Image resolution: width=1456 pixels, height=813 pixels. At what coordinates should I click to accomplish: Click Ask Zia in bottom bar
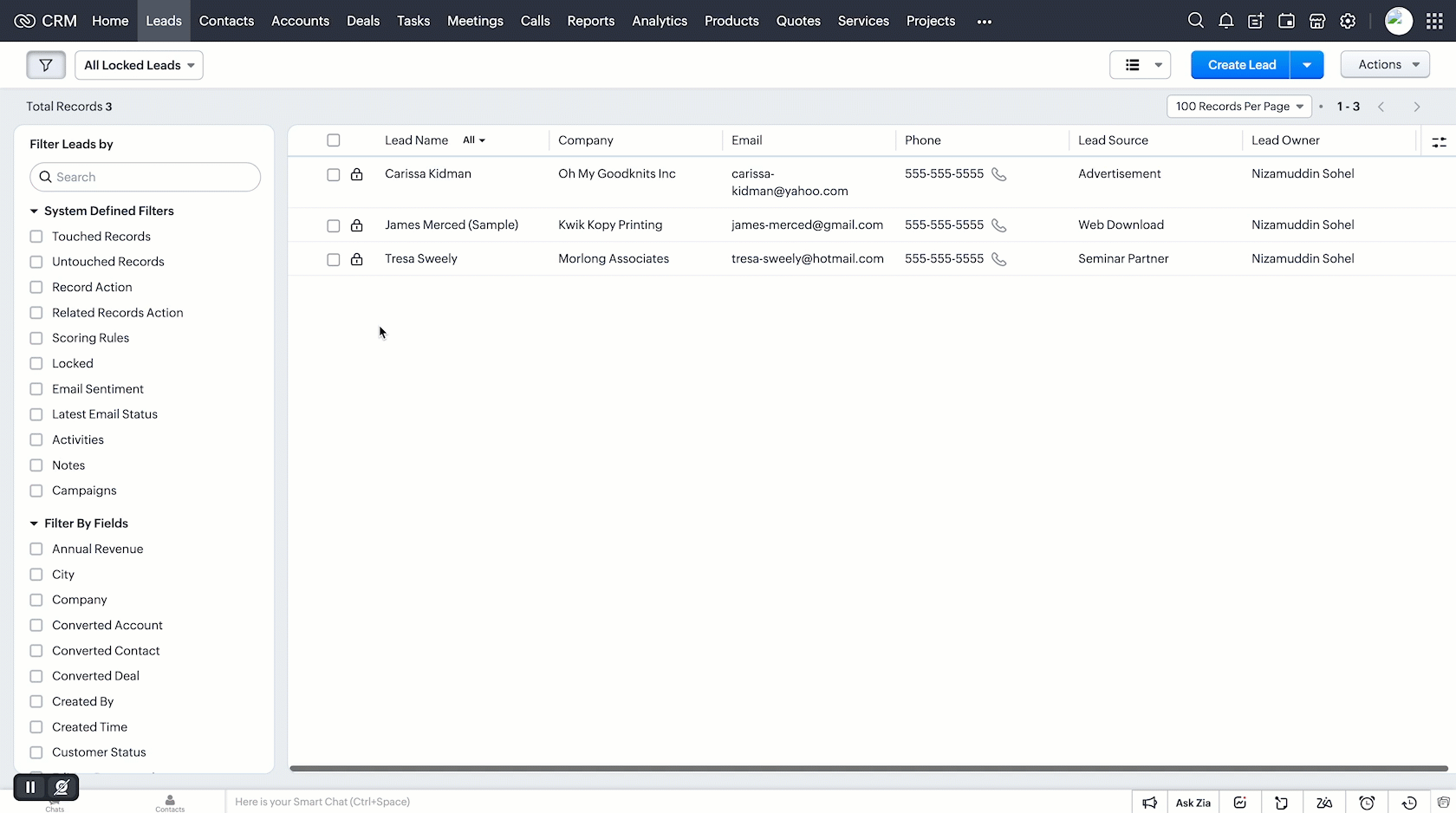[x=1193, y=803]
